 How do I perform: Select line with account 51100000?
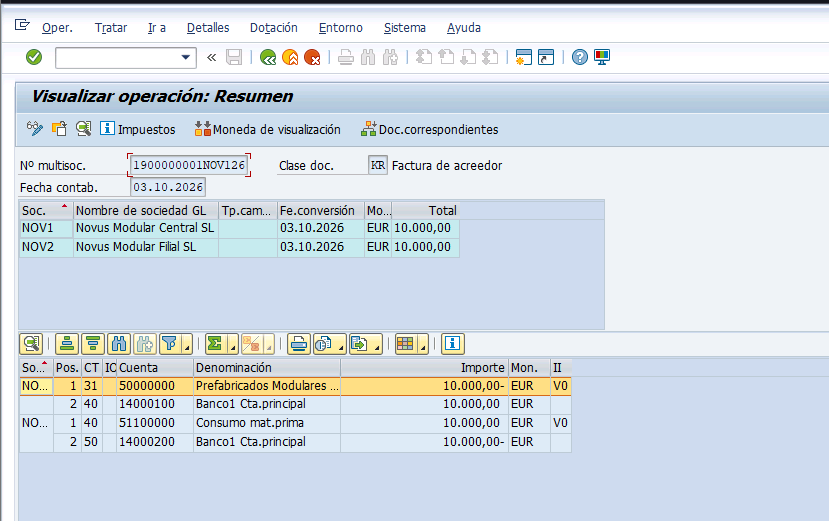coord(295,423)
